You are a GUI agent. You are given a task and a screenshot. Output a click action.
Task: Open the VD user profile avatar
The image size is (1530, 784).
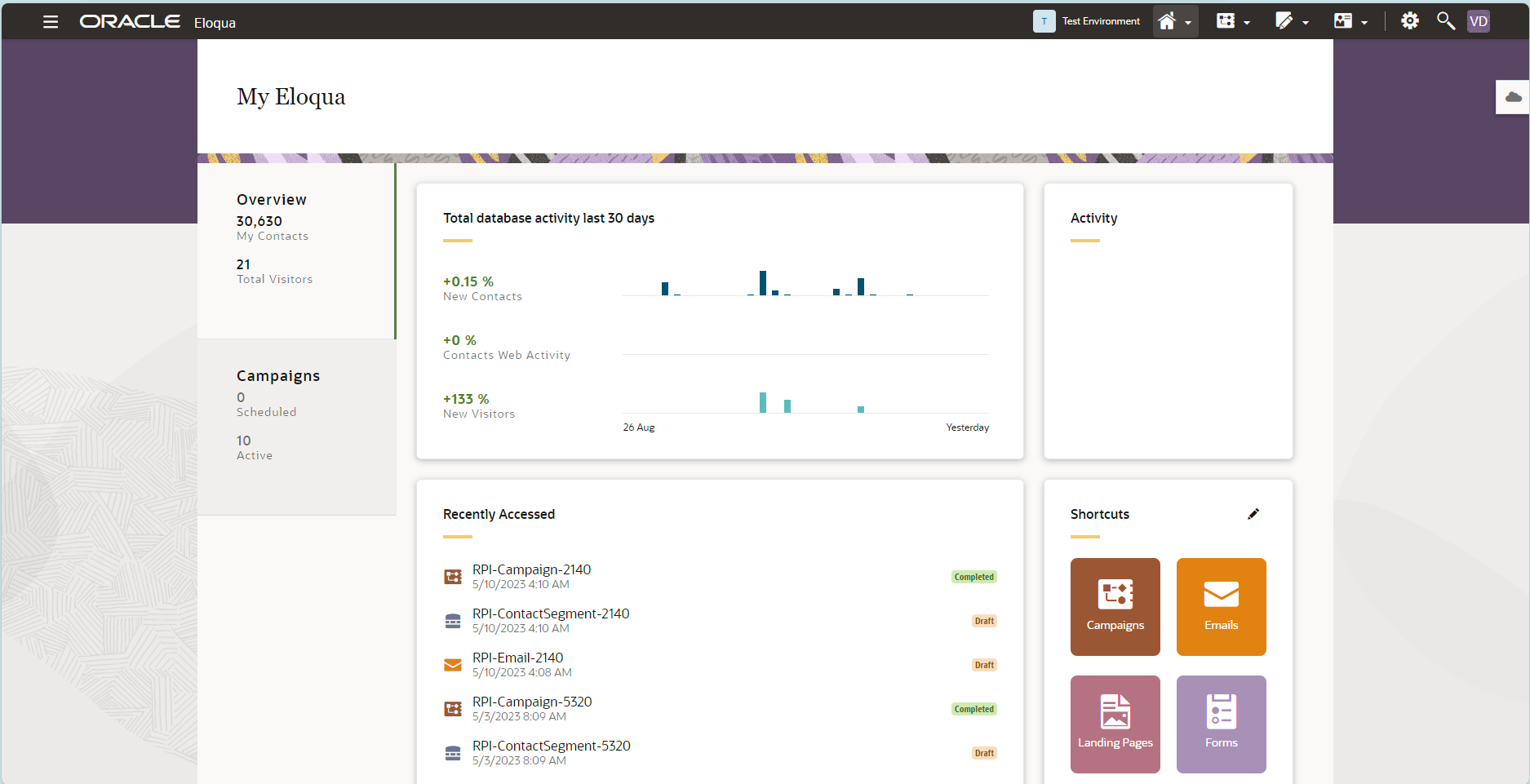coord(1478,21)
